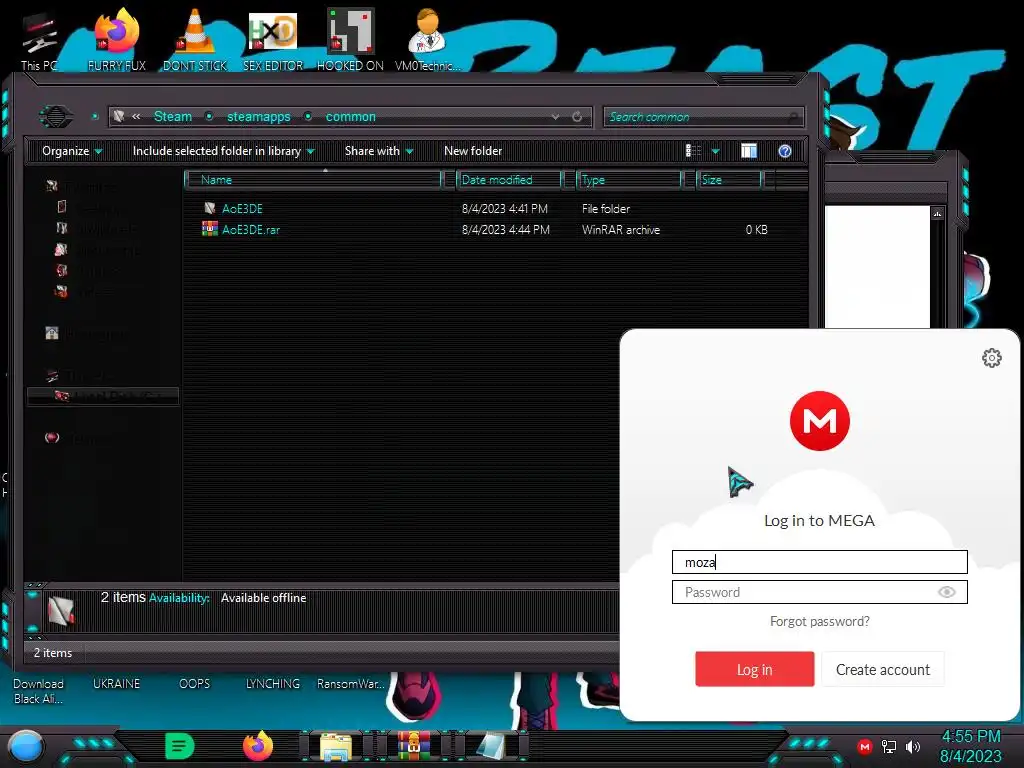Sort by the Name column header

[x=313, y=180]
